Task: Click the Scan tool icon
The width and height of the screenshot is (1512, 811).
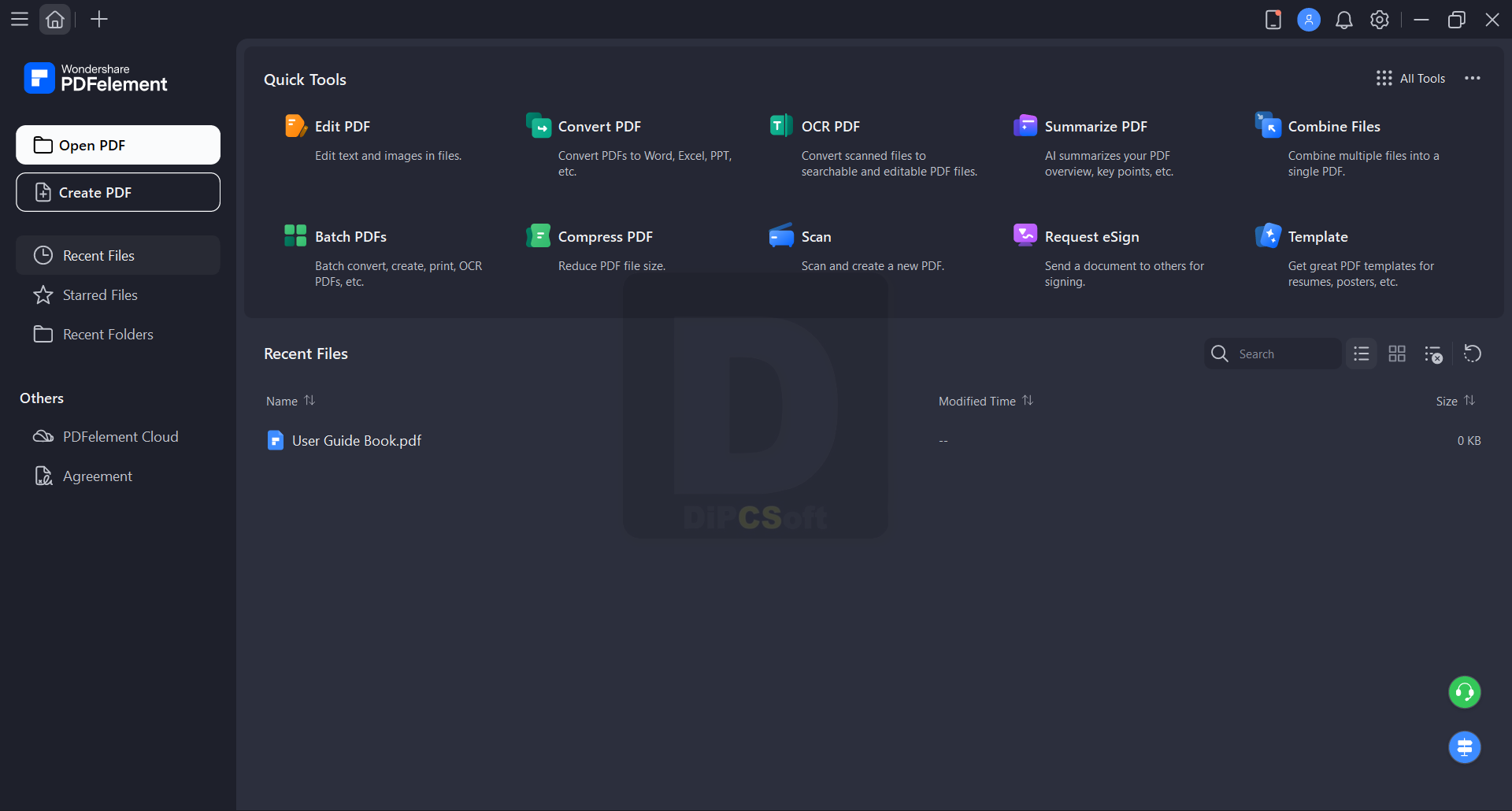Action: [x=781, y=235]
